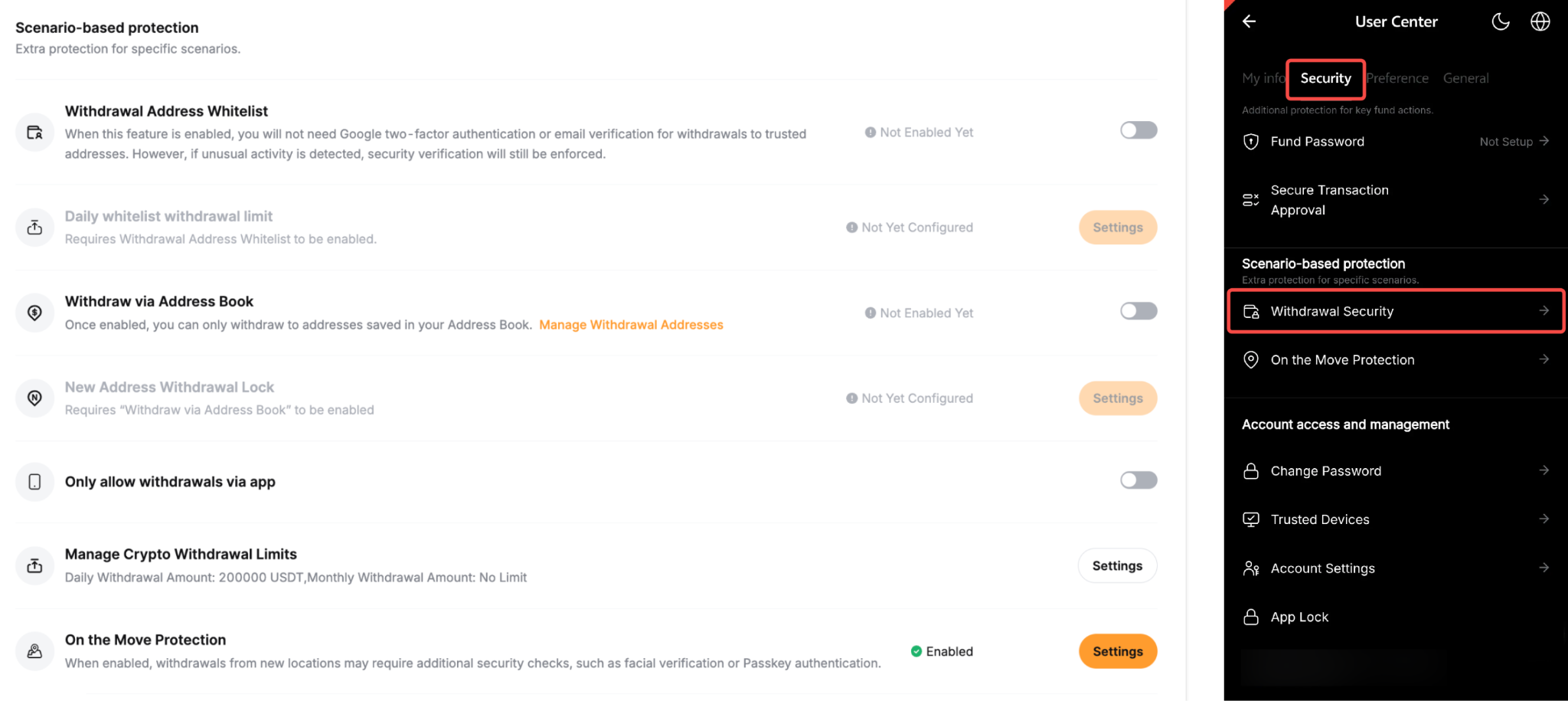
Task: Switch to the Preference tab
Action: click(x=1397, y=78)
